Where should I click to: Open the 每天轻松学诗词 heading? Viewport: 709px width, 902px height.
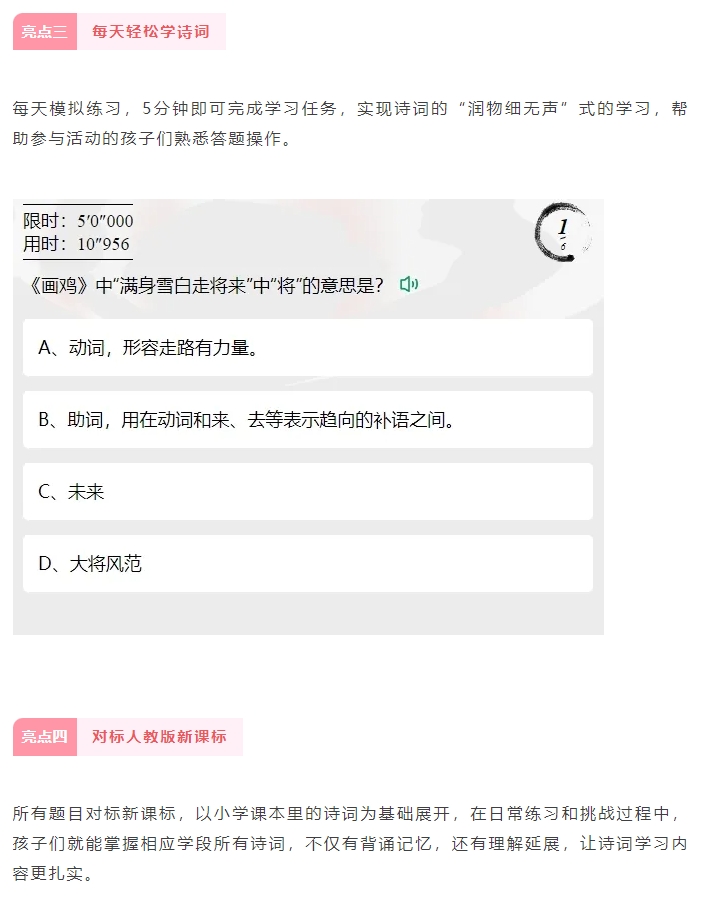pyautogui.click(x=151, y=32)
